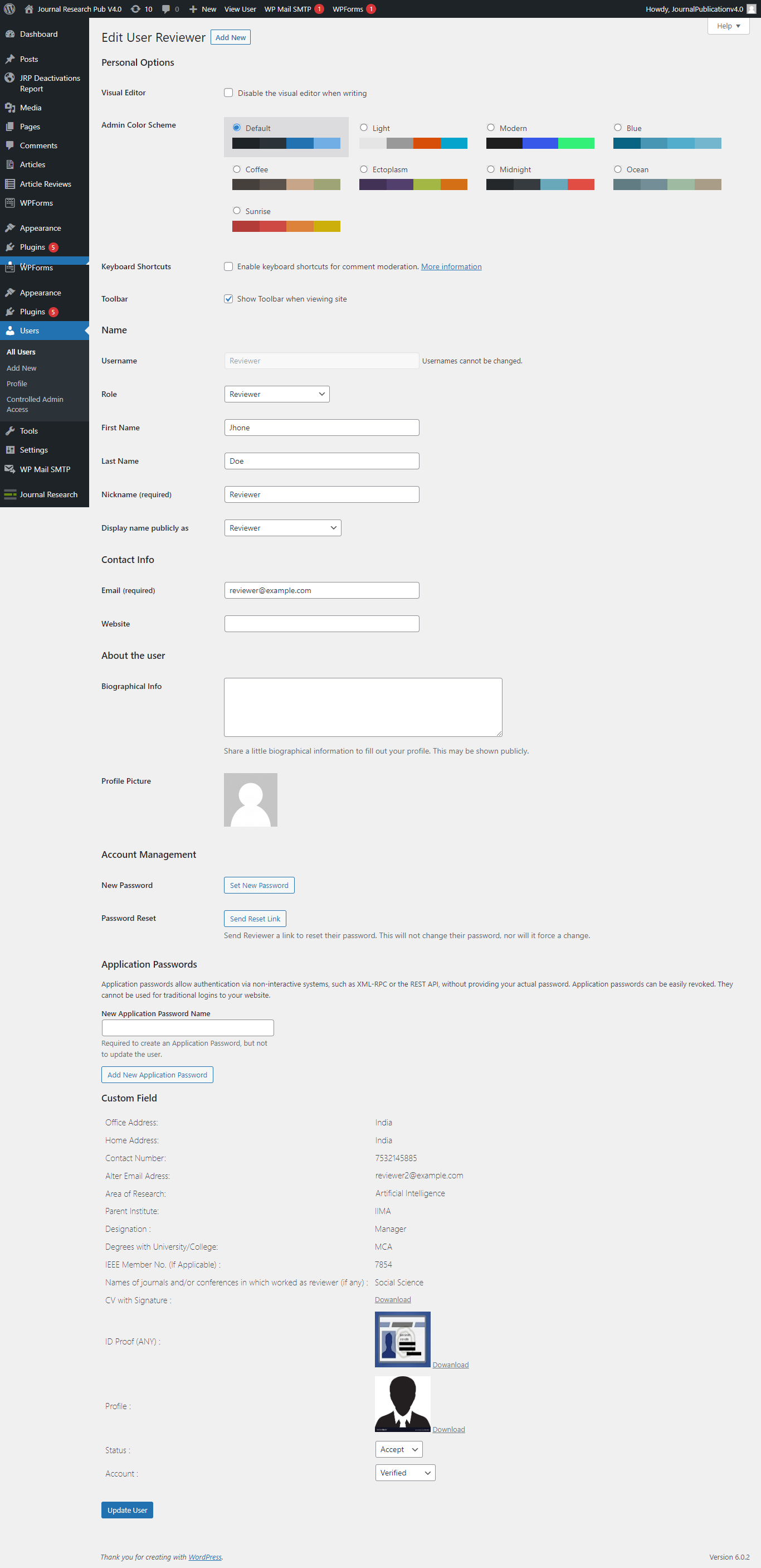The image size is (761, 1568).
Task: Click the Set New Password button
Action: pyautogui.click(x=259, y=885)
